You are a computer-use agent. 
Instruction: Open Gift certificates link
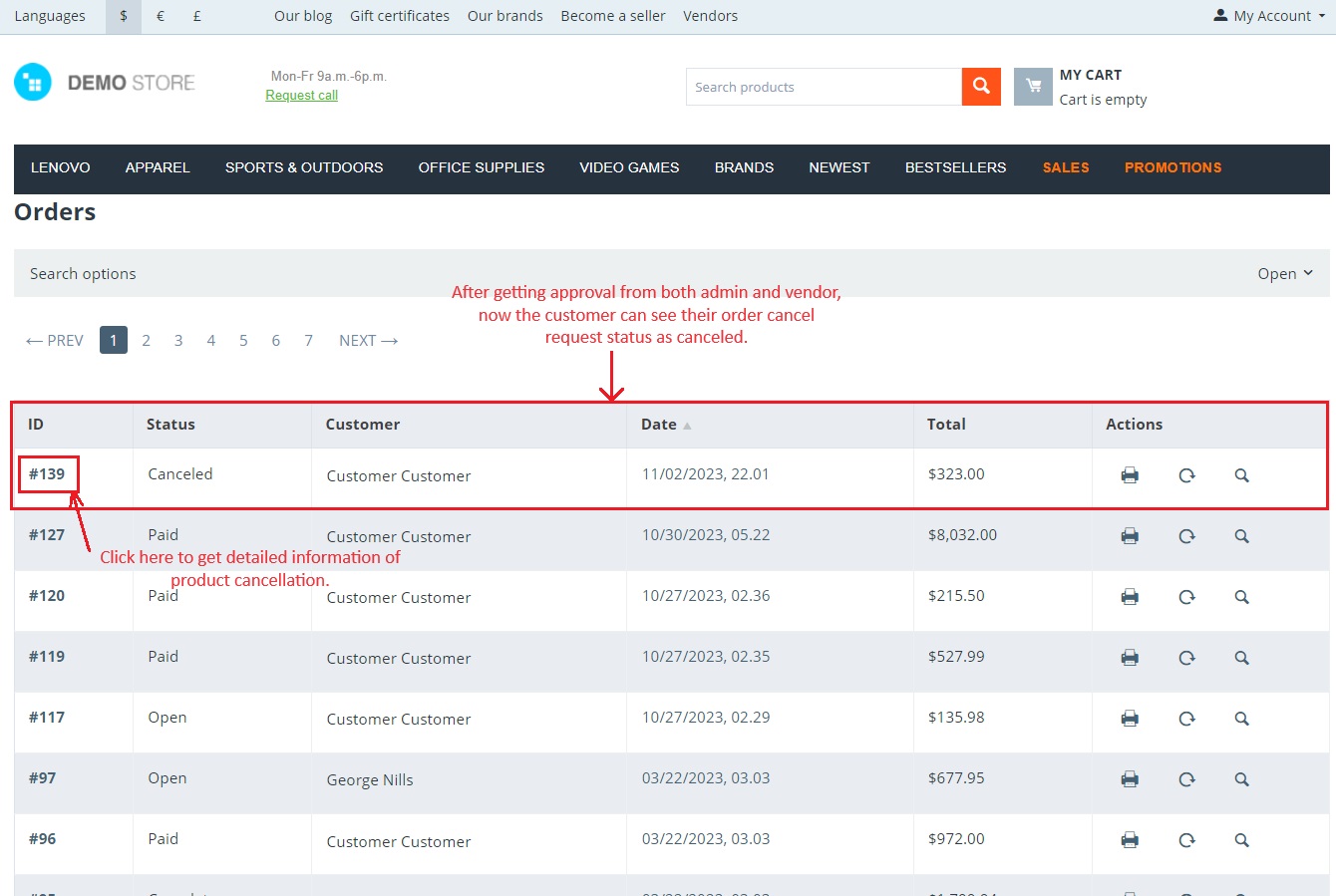tap(400, 16)
